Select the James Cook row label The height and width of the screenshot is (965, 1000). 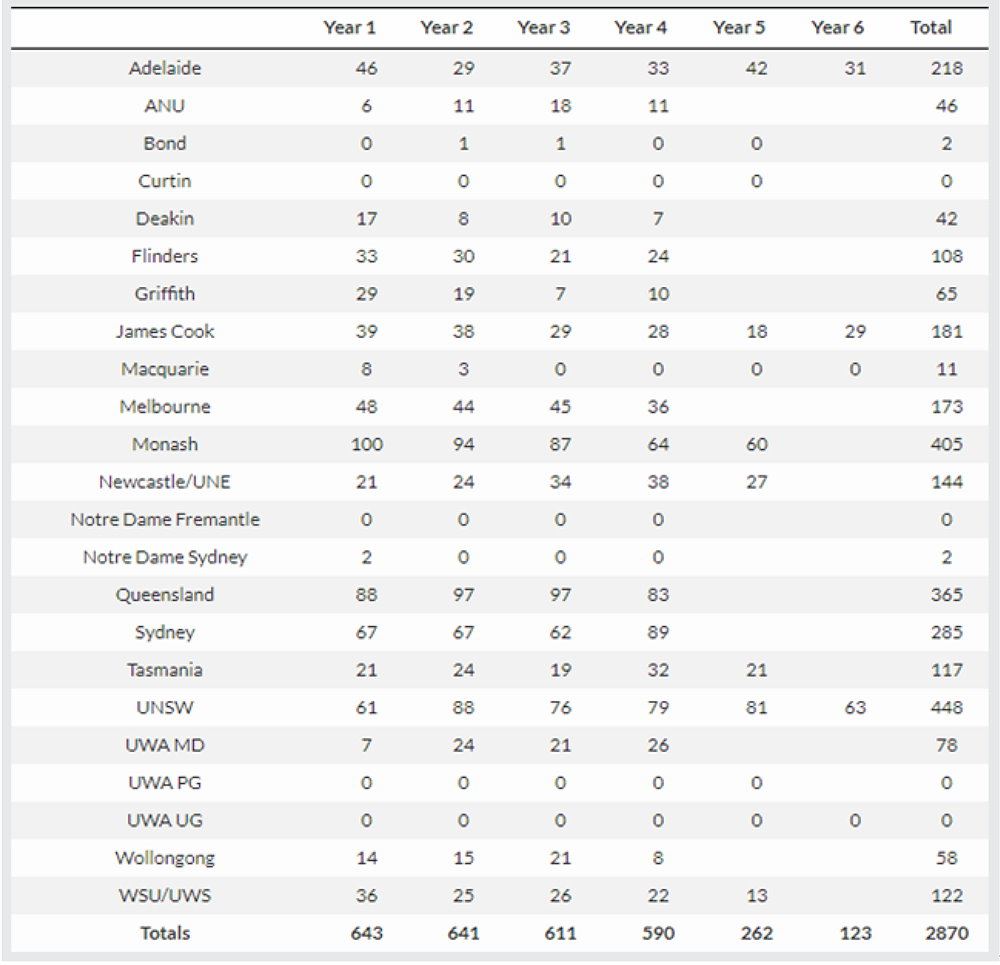pos(165,332)
